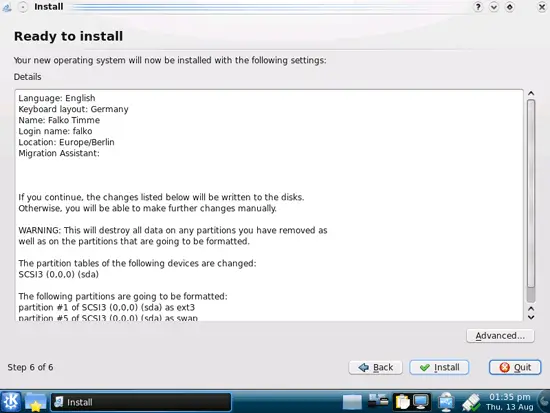Click the context help question mark button

click(x=478, y=7)
